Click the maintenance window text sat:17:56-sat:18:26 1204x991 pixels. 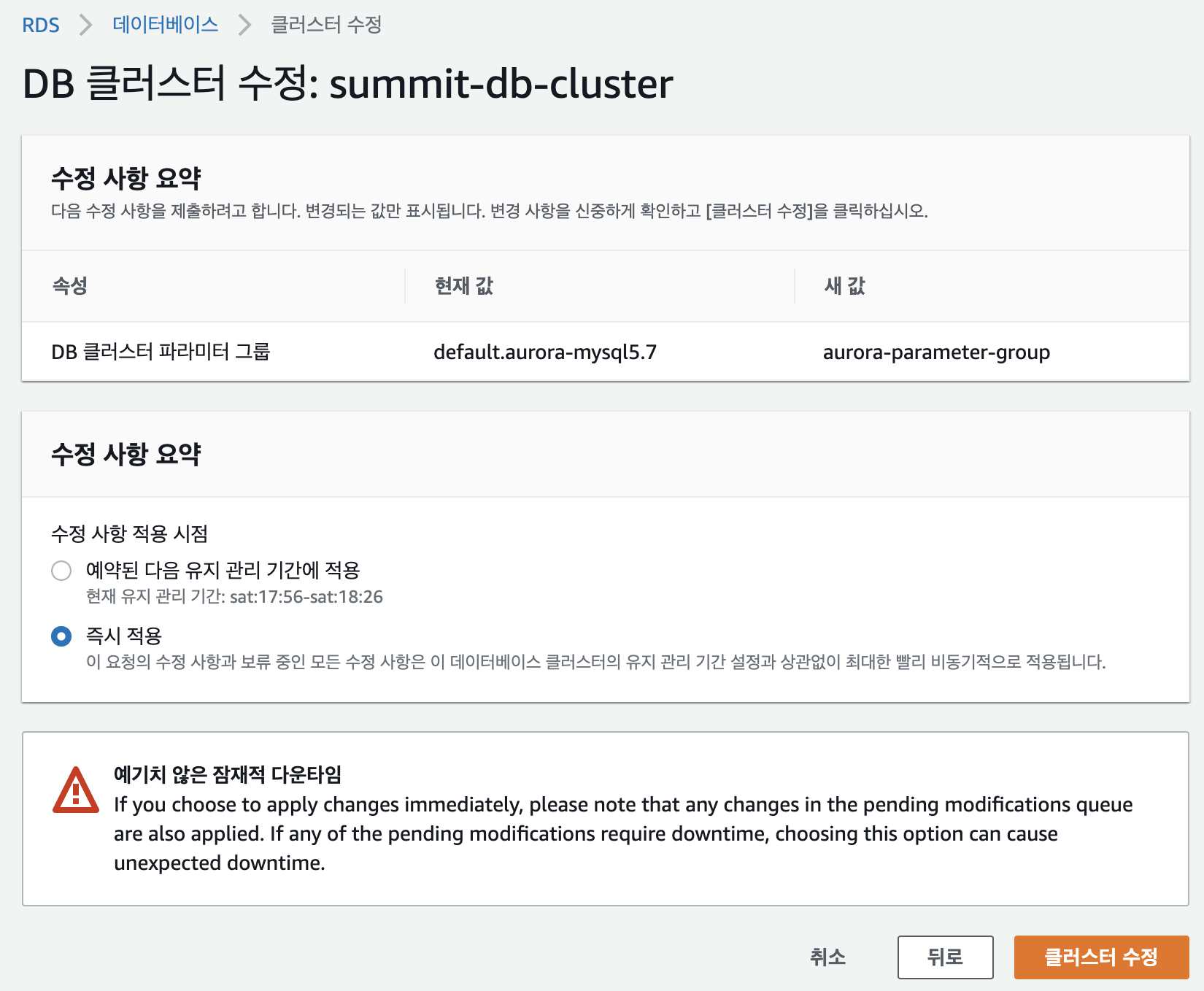306,597
